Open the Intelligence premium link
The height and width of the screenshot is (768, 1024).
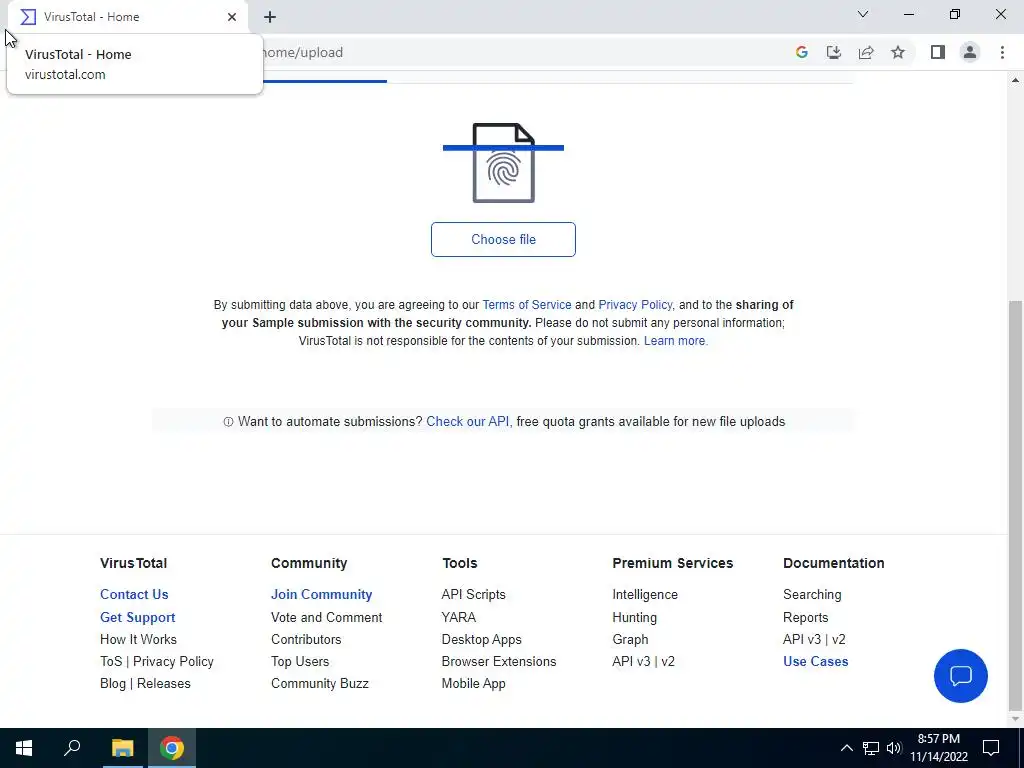(645, 594)
